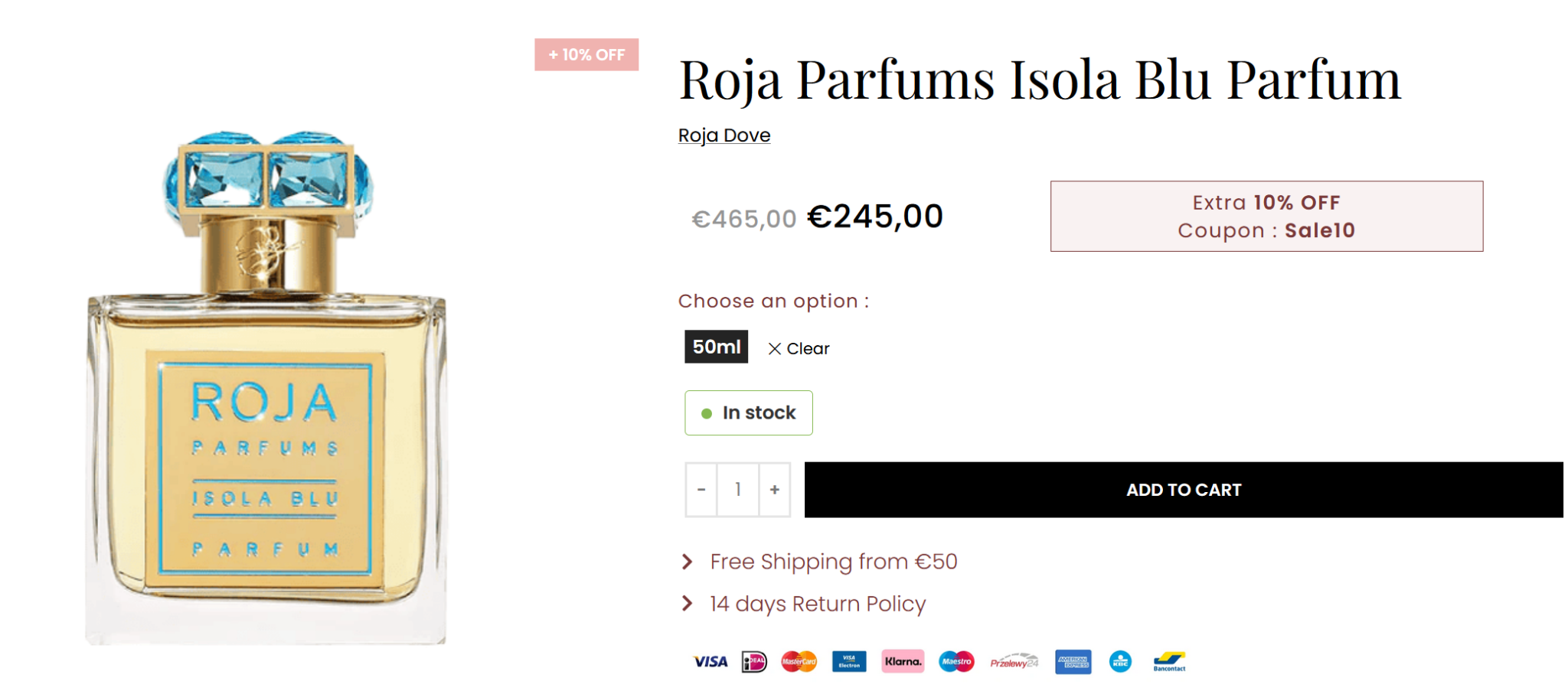The image size is (1568, 691).
Task: Select the 50ml size option
Action: pos(716,347)
